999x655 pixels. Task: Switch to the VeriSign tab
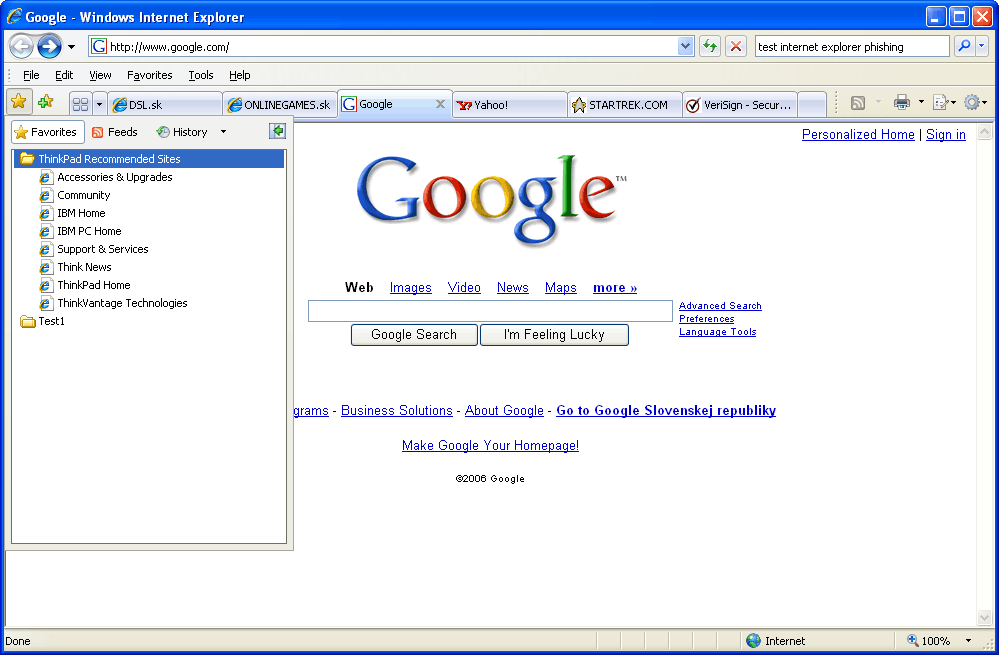[740, 104]
